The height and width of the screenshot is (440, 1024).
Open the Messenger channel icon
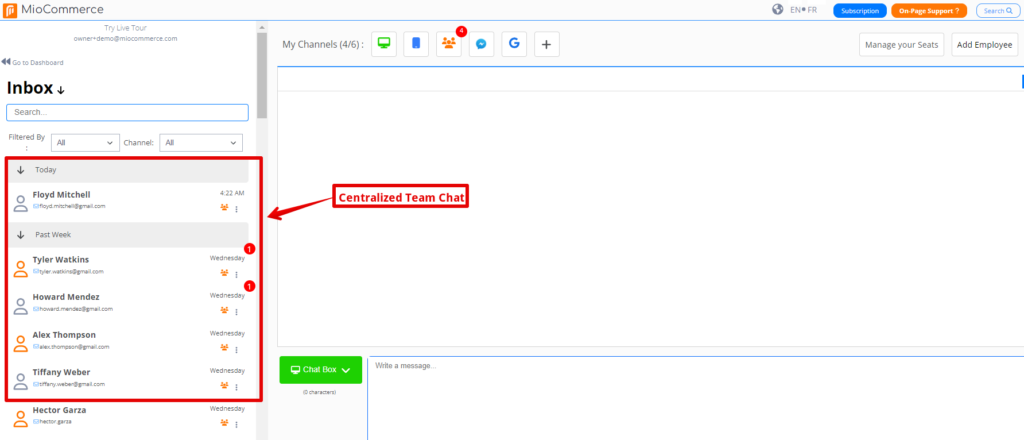[481, 44]
